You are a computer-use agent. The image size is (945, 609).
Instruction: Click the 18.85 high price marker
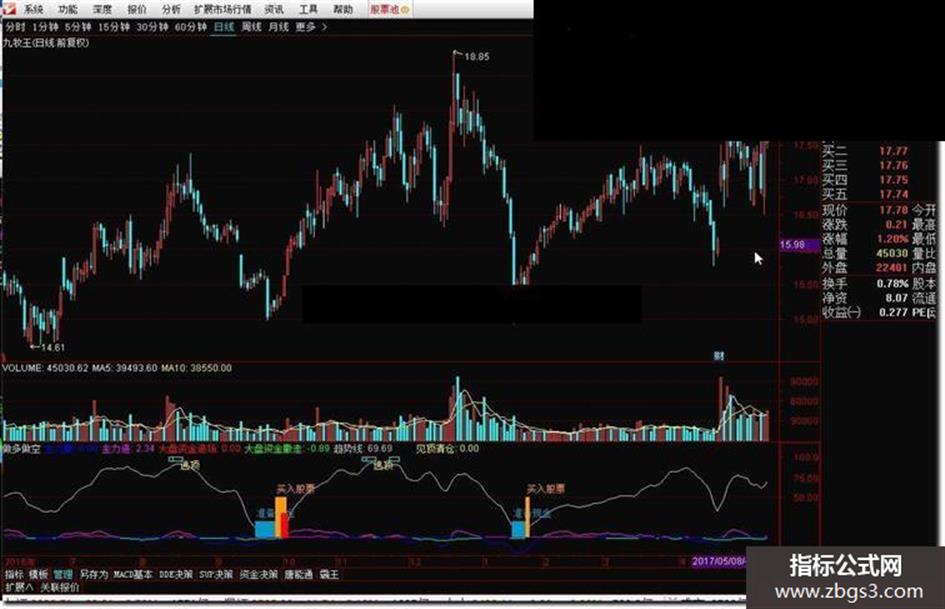[x=477, y=57]
